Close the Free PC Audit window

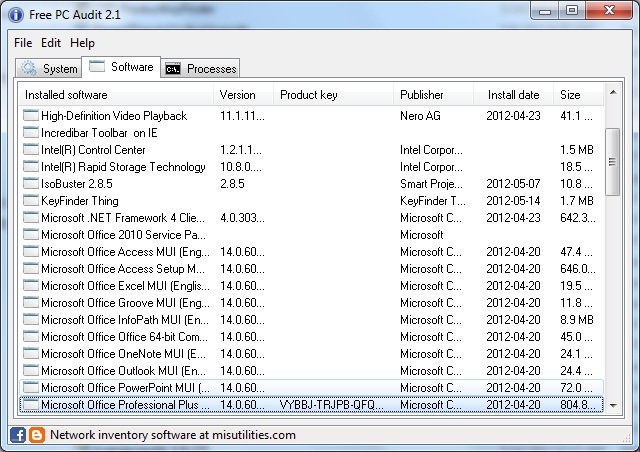coord(609,11)
